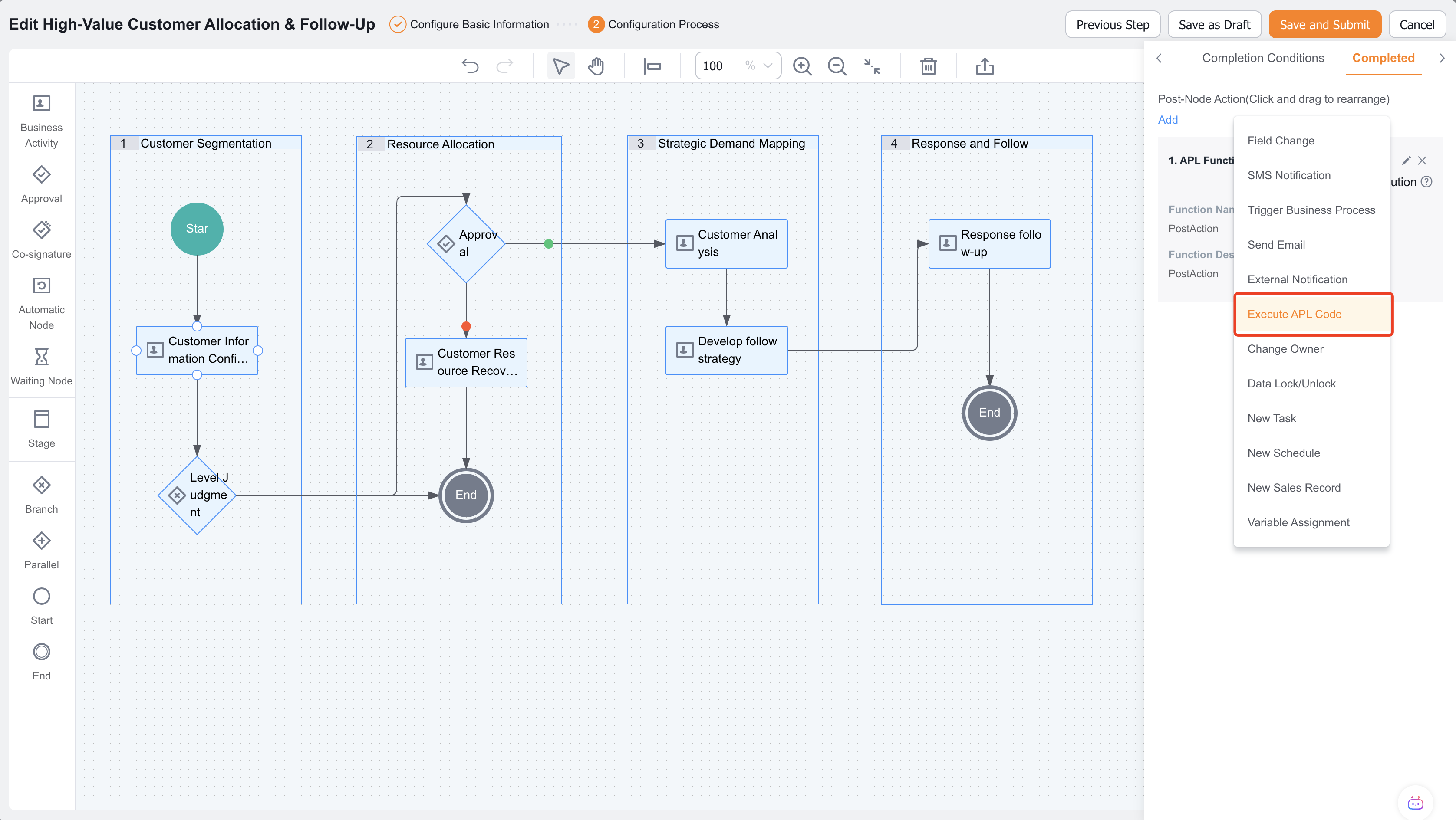This screenshot has width=1456, height=820.
Task: Click help question mark icon
Action: (x=1426, y=181)
